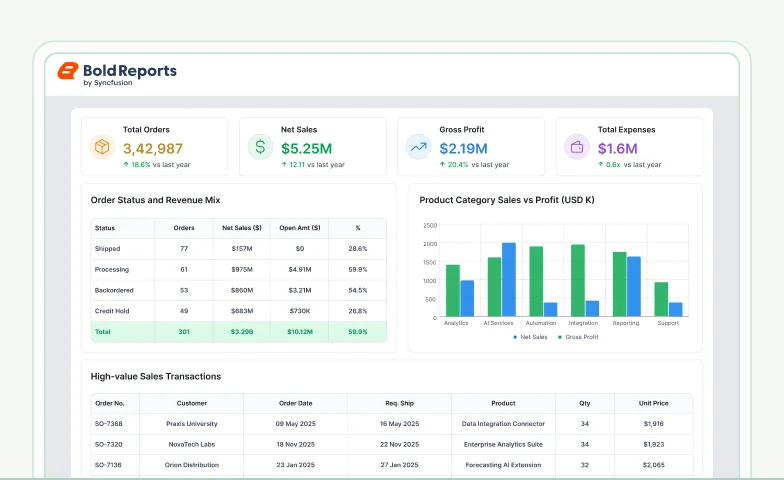Click the 09 May 2025 order date
Viewport: 784px width, 480px height.
click(296, 424)
